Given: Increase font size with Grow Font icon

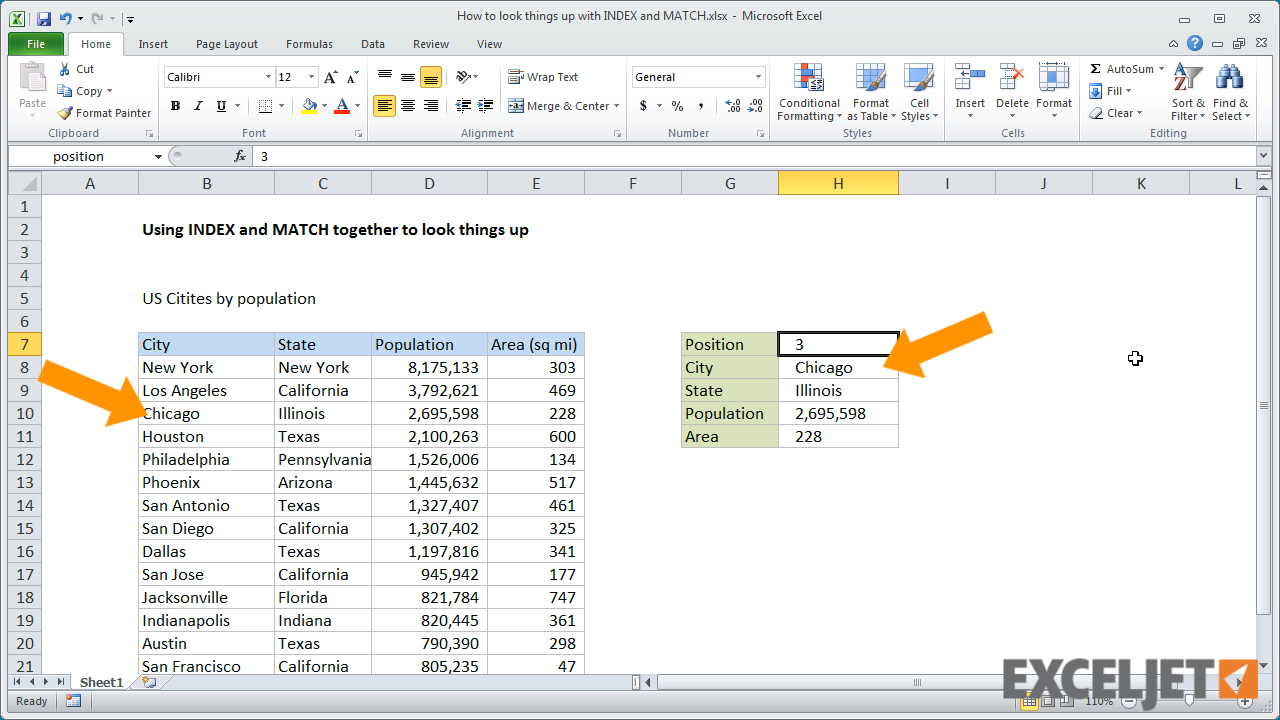Looking at the screenshot, I should [x=331, y=77].
